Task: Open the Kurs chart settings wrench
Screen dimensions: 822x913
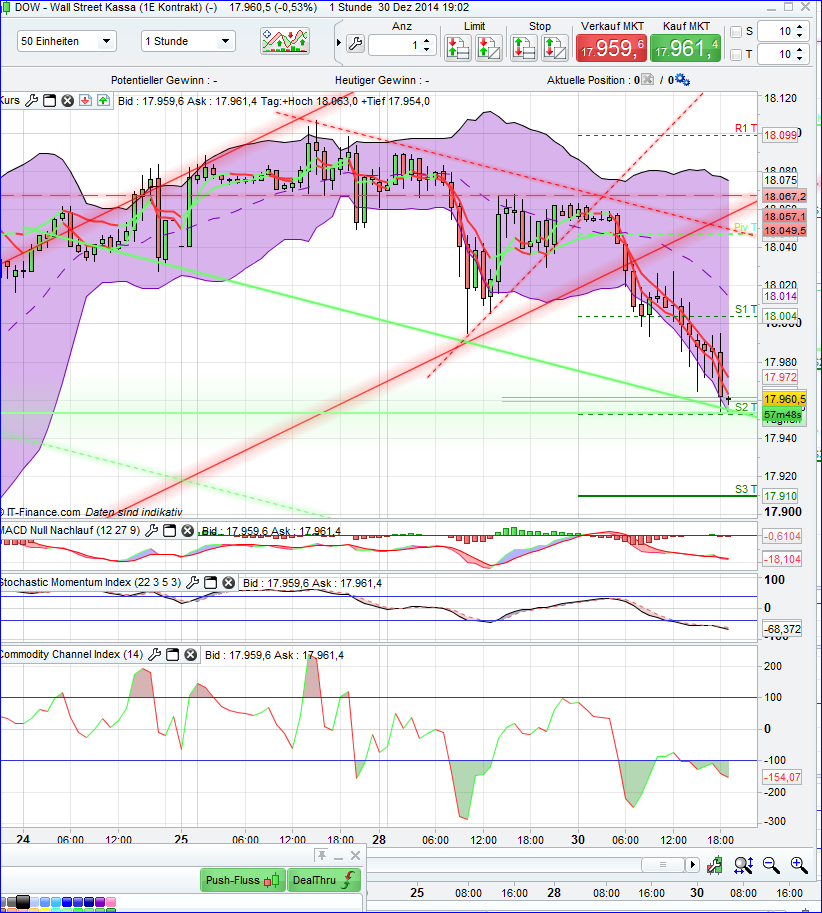Action: point(31,100)
